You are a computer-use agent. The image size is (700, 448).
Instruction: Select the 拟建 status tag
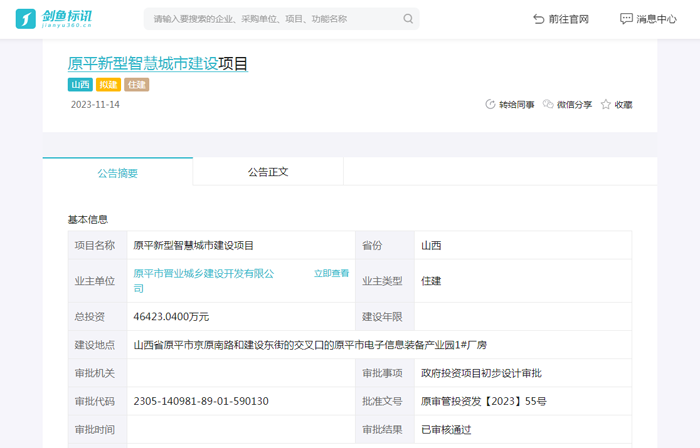108,85
